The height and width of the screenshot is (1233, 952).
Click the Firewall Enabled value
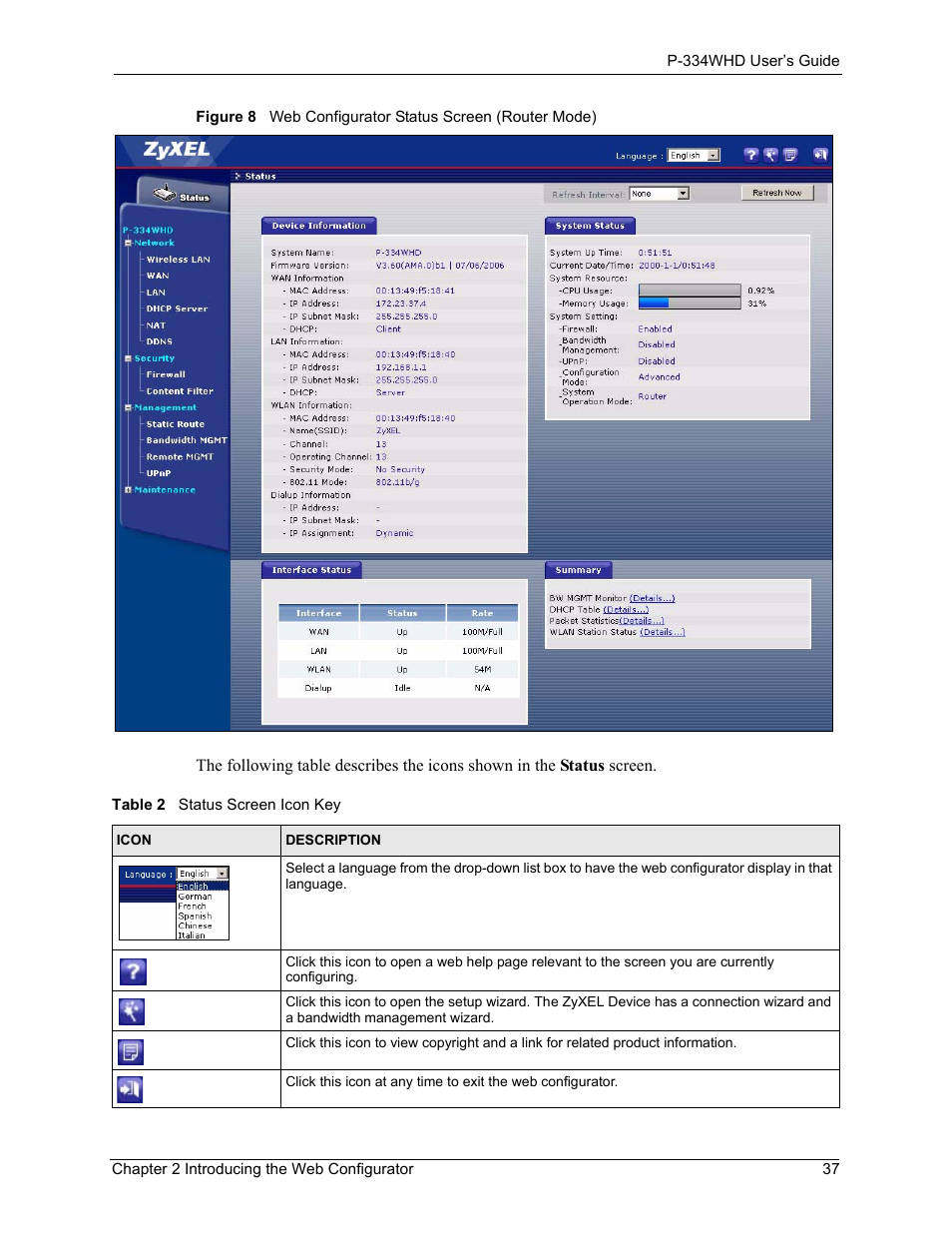[x=655, y=328]
